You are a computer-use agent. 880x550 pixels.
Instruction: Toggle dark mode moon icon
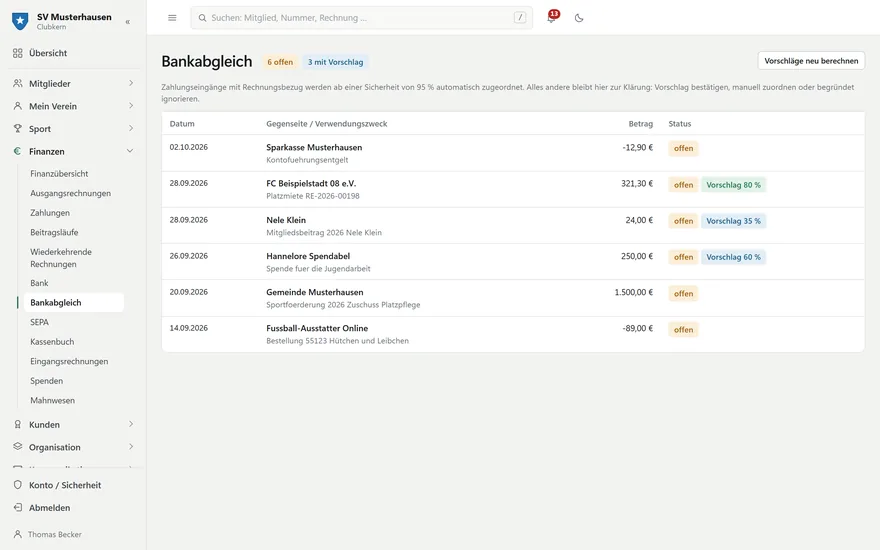tap(579, 18)
